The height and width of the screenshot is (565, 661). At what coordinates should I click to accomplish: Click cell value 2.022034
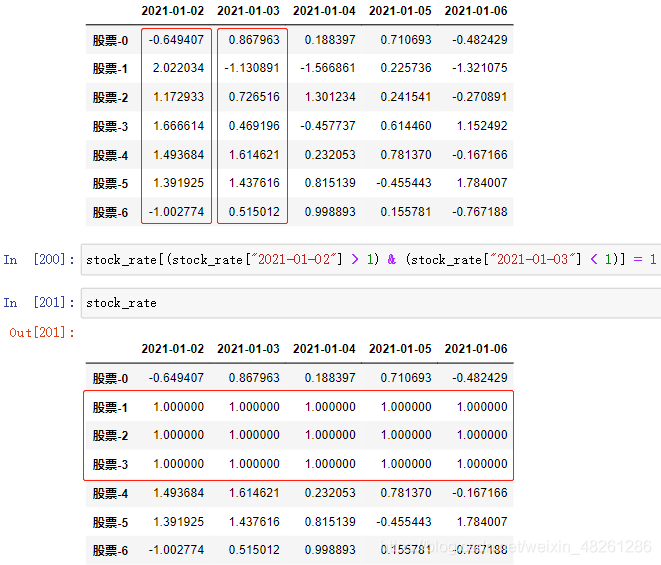(178, 68)
